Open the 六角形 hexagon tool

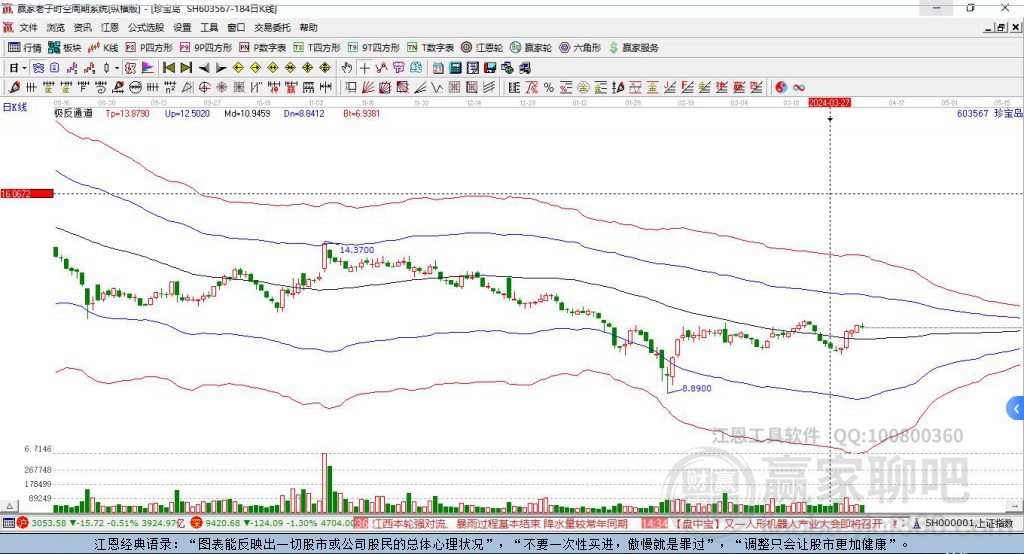(580, 48)
